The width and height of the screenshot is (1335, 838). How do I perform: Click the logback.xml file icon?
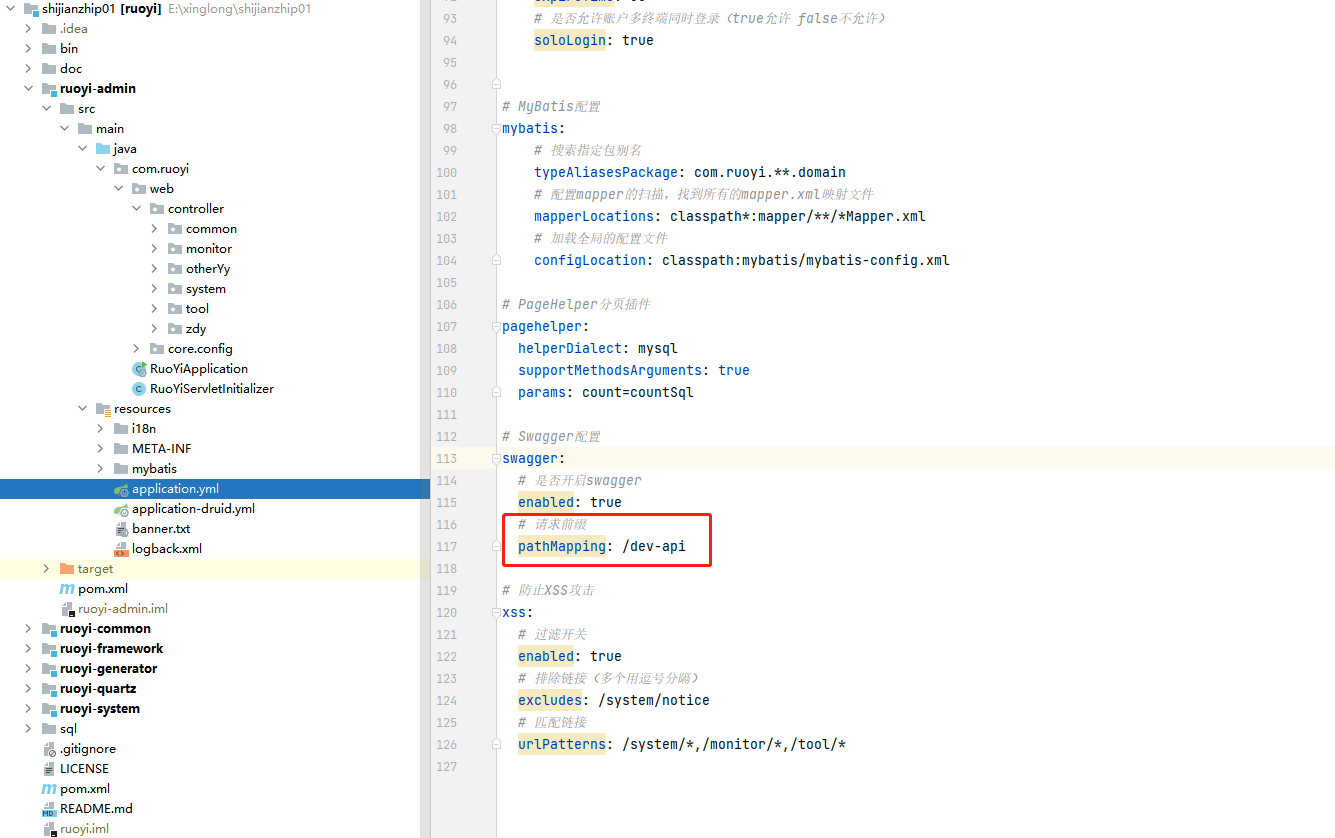click(x=121, y=549)
